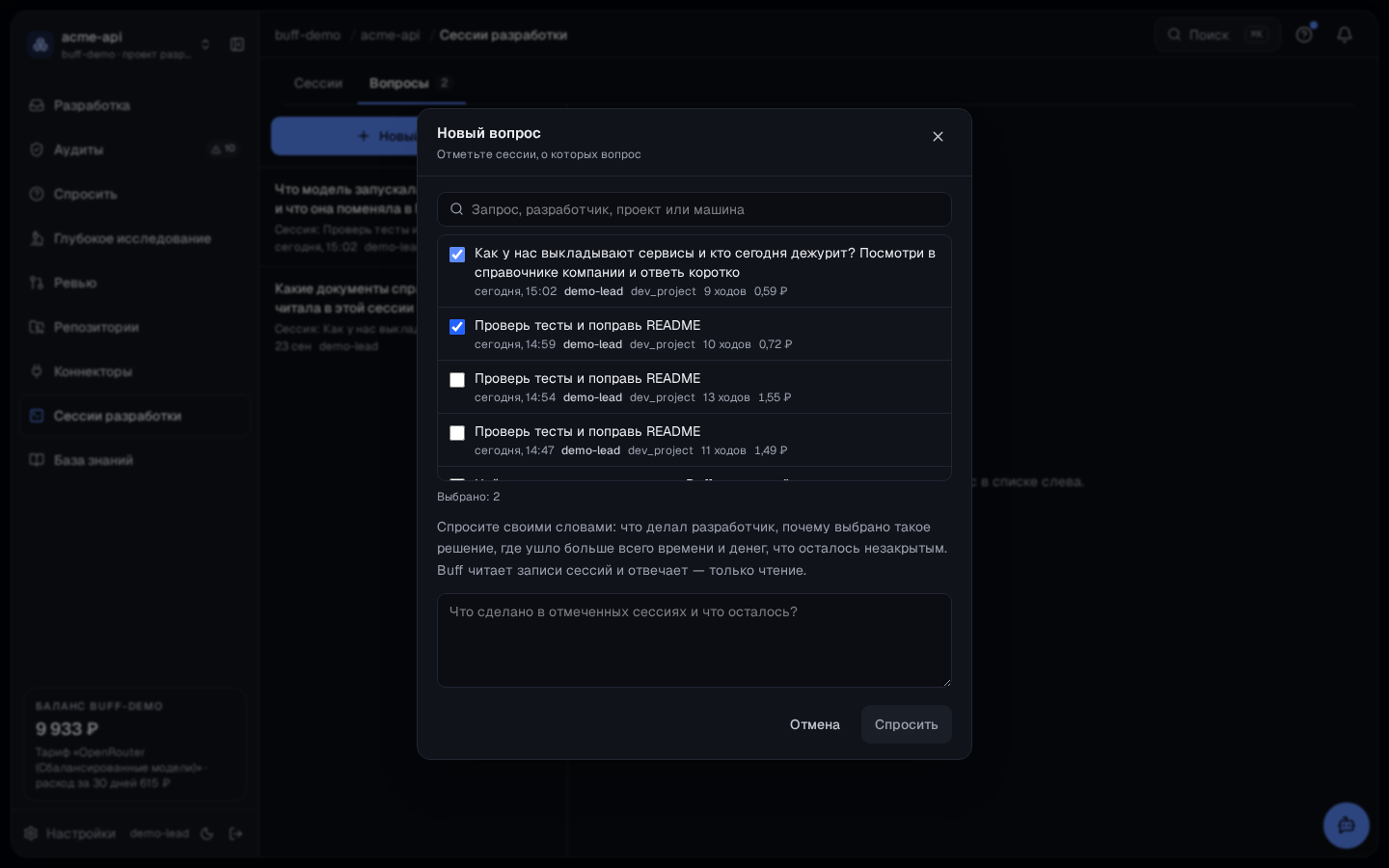Go to acme-api in the breadcrumb
1389x868 pixels.
[391, 35]
